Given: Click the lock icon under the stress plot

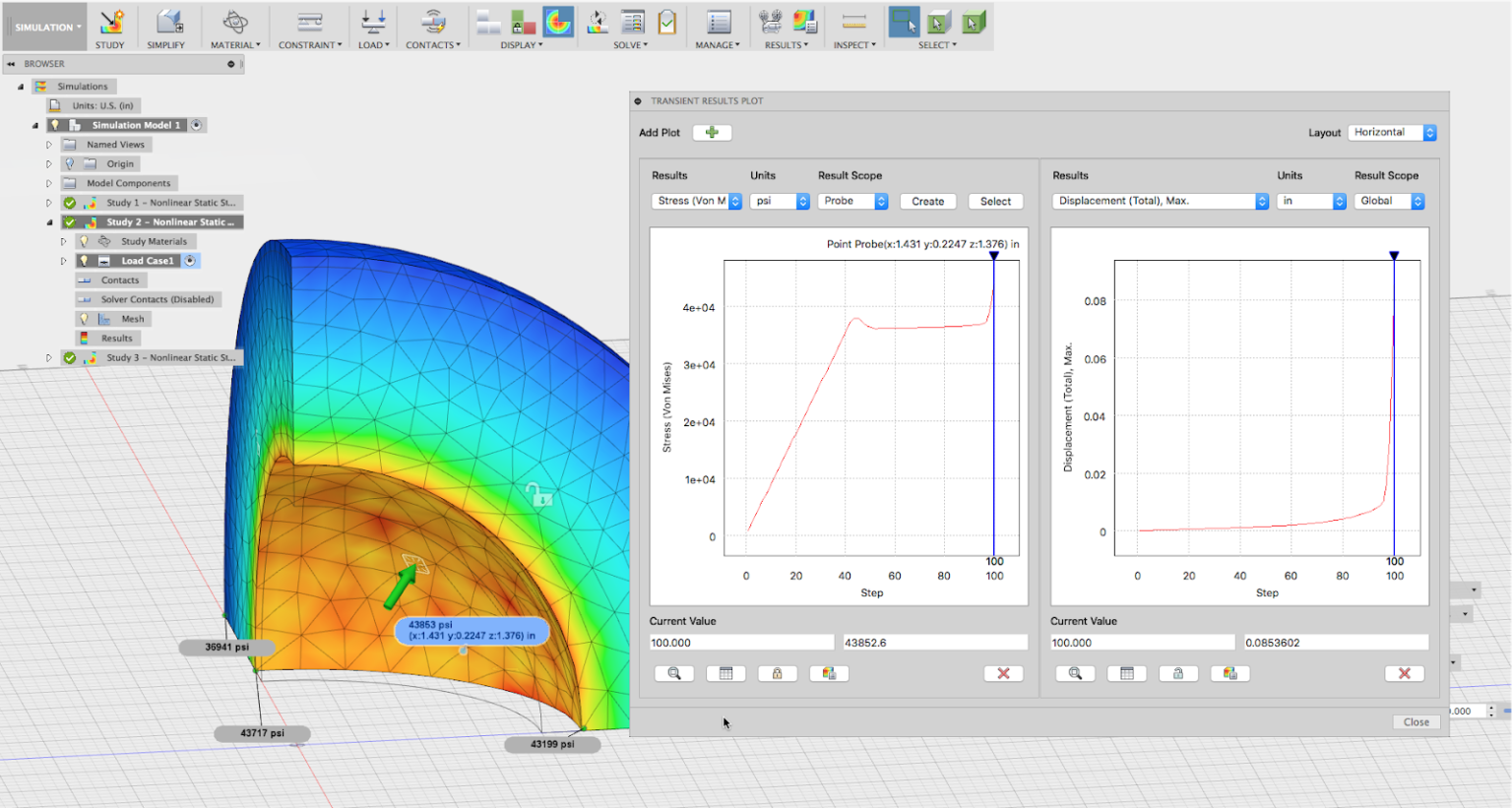Looking at the screenshot, I should [778, 673].
